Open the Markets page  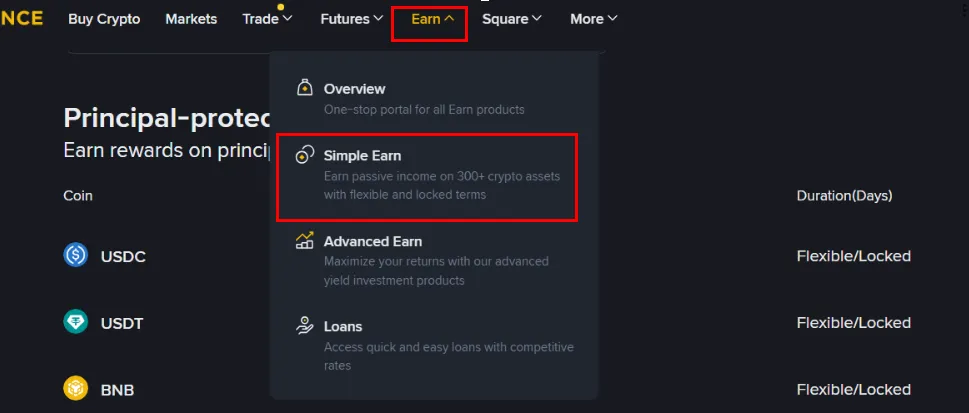[191, 19]
